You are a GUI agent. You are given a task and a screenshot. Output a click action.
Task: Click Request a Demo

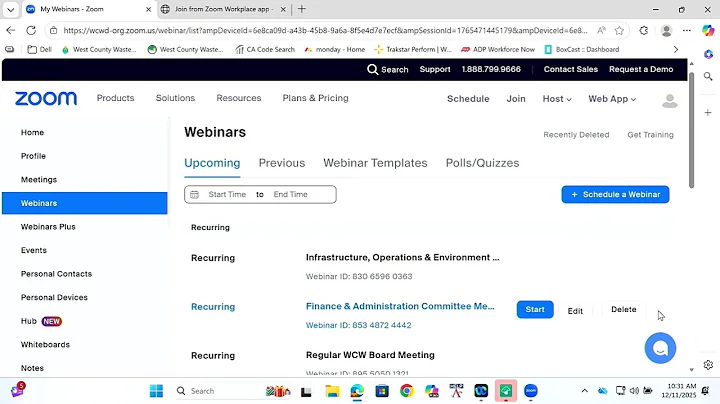[x=641, y=69]
